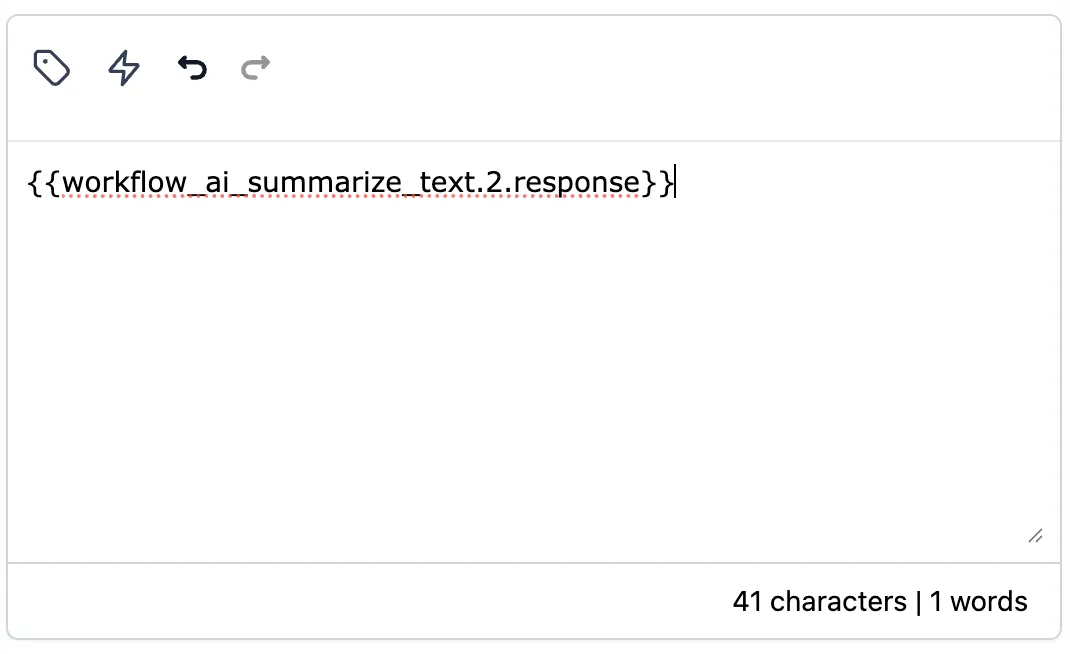The width and height of the screenshot is (1070, 654).
Task: Click the digit 2 in the variable
Action: tap(493, 182)
